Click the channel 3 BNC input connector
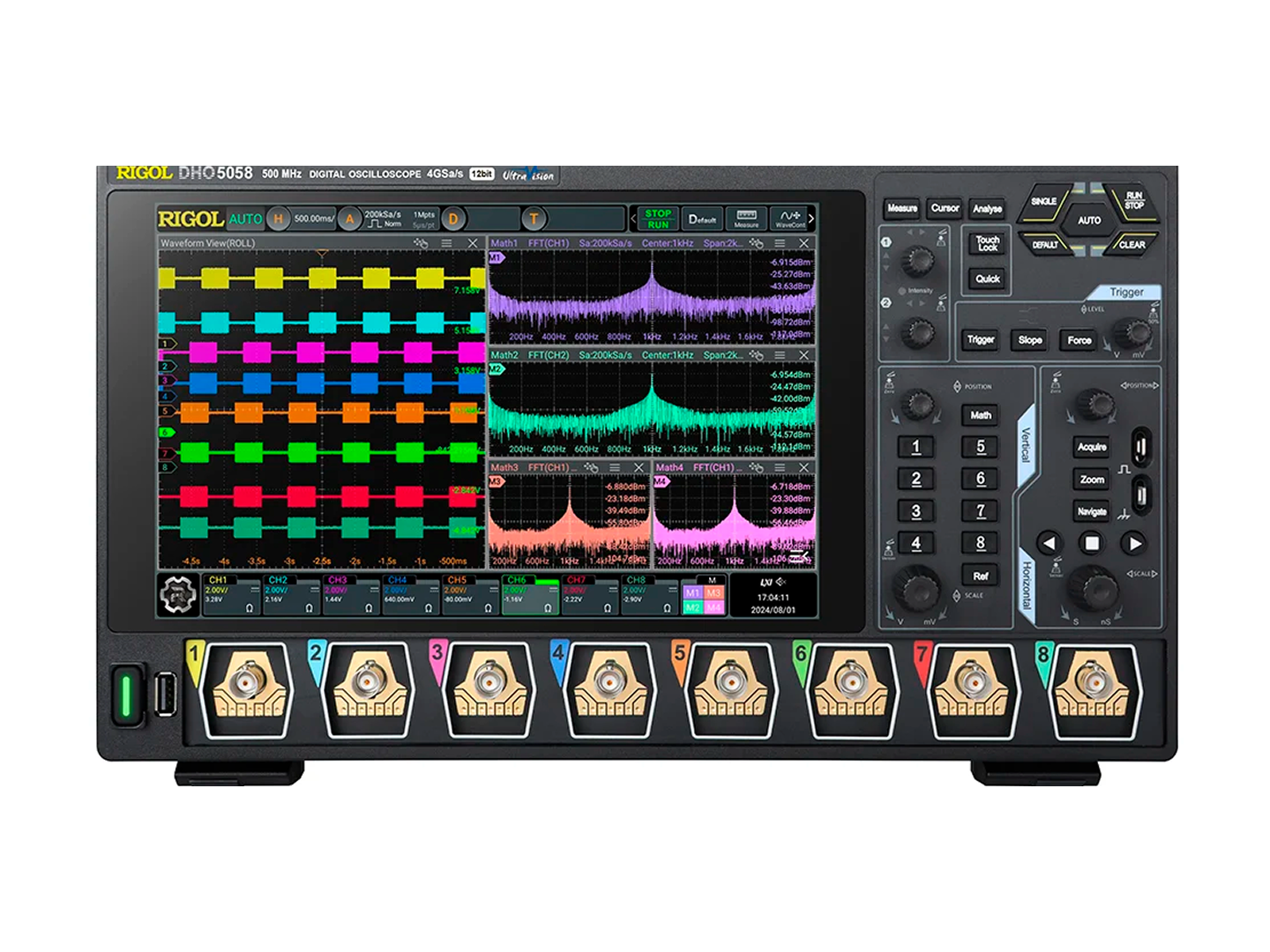The width and height of the screenshot is (1270, 952). pos(489,682)
